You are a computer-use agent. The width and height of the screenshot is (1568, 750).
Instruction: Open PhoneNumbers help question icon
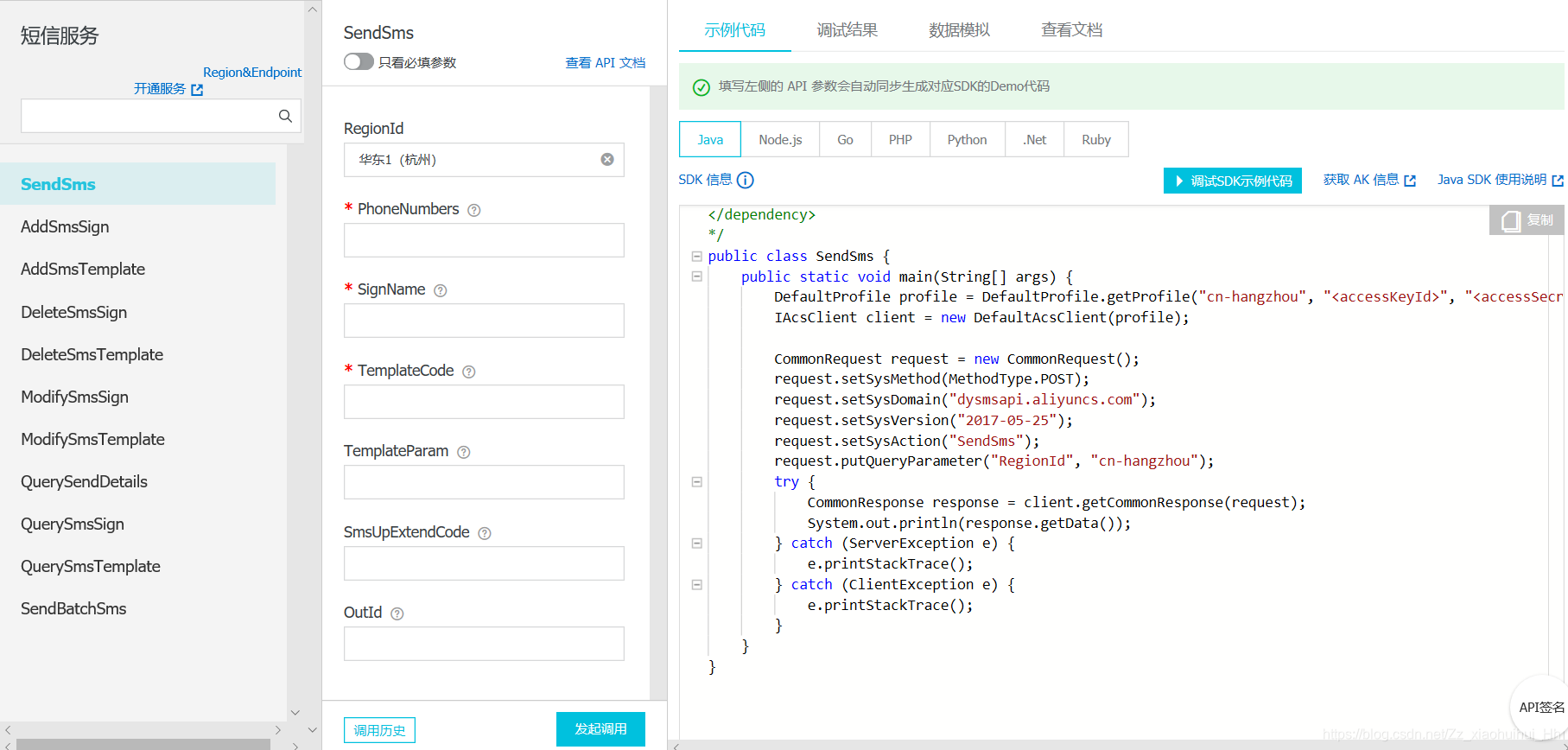(x=474, y=210)
